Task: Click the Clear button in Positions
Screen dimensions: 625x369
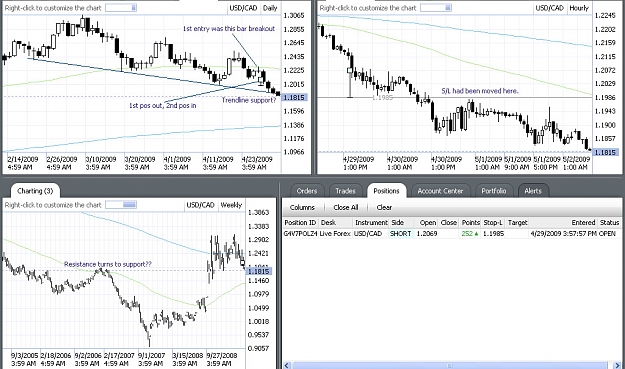Action: point(384,208)
